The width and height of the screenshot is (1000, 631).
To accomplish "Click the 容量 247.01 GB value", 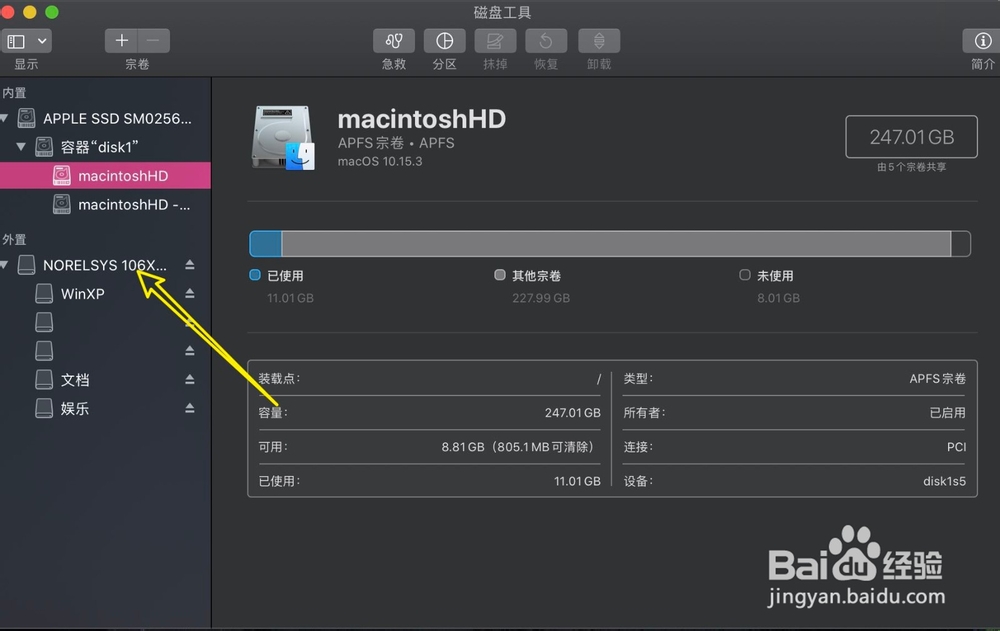I will click(x=573, y=413).
